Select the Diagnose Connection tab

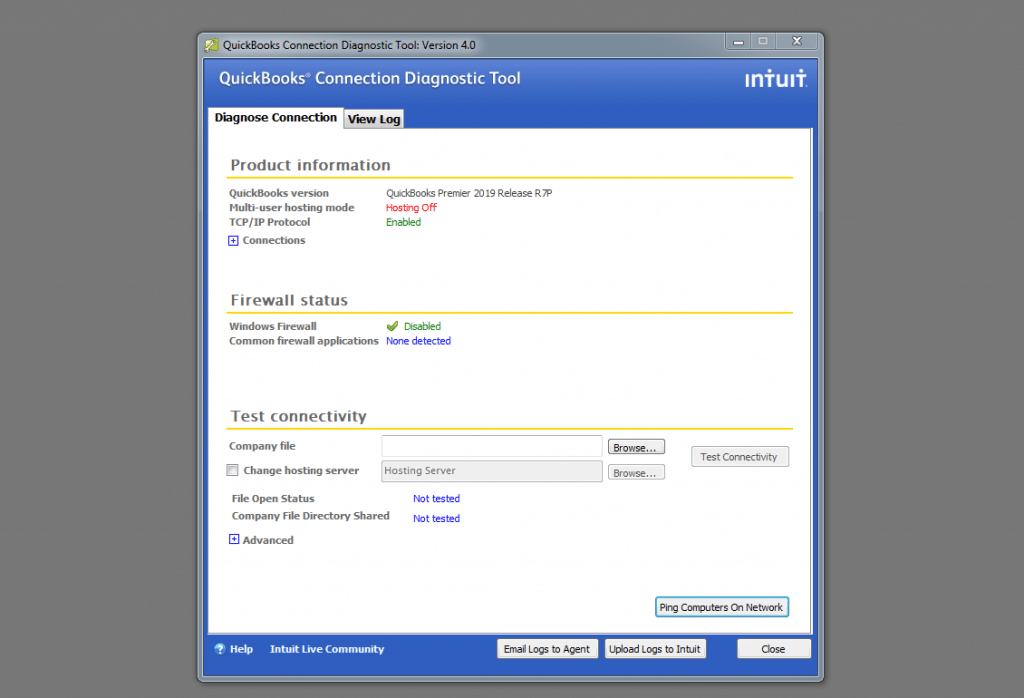[x=276, y=118]
